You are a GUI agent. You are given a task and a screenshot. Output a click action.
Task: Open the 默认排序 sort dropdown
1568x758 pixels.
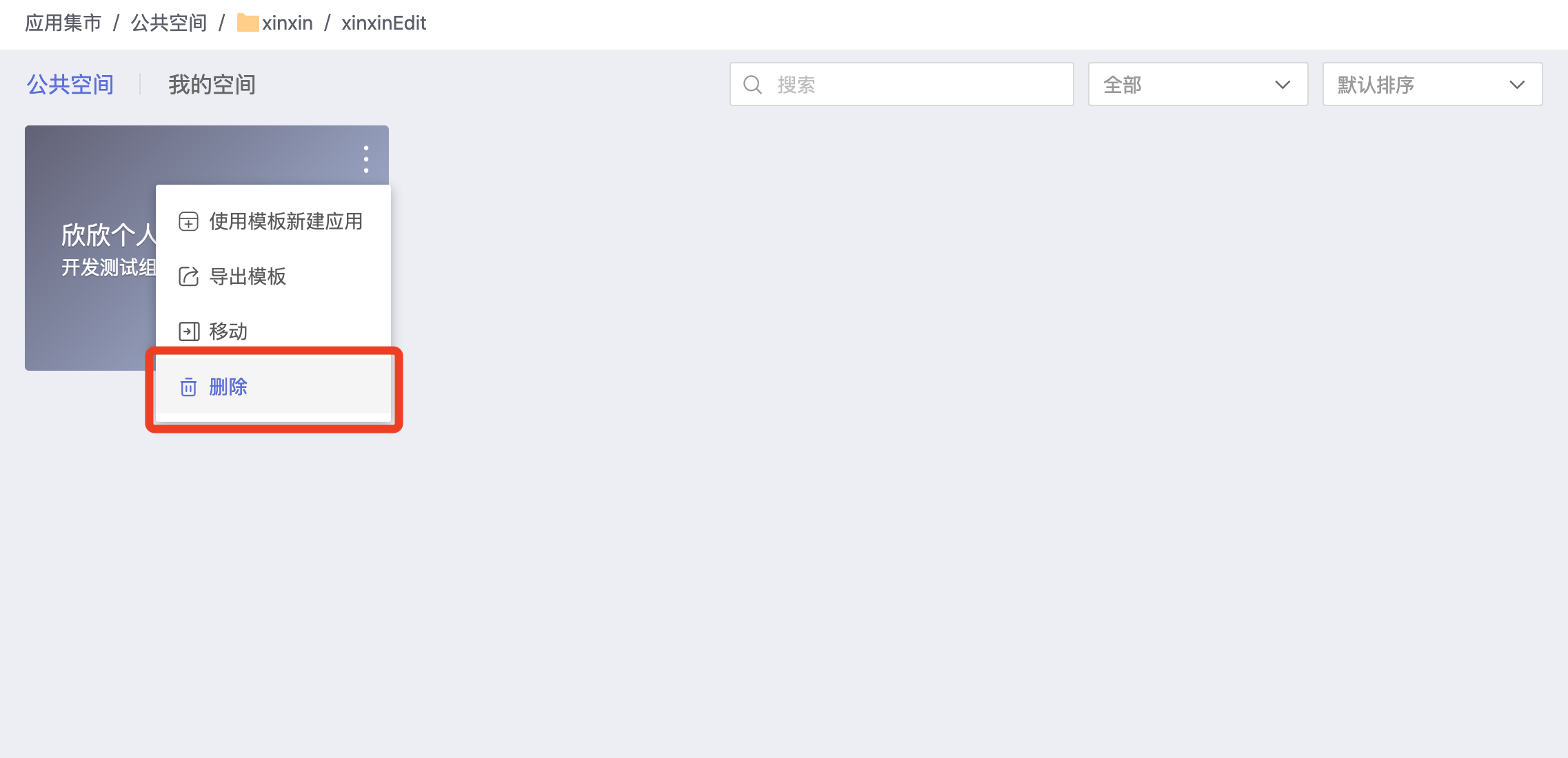[1432, 84]
